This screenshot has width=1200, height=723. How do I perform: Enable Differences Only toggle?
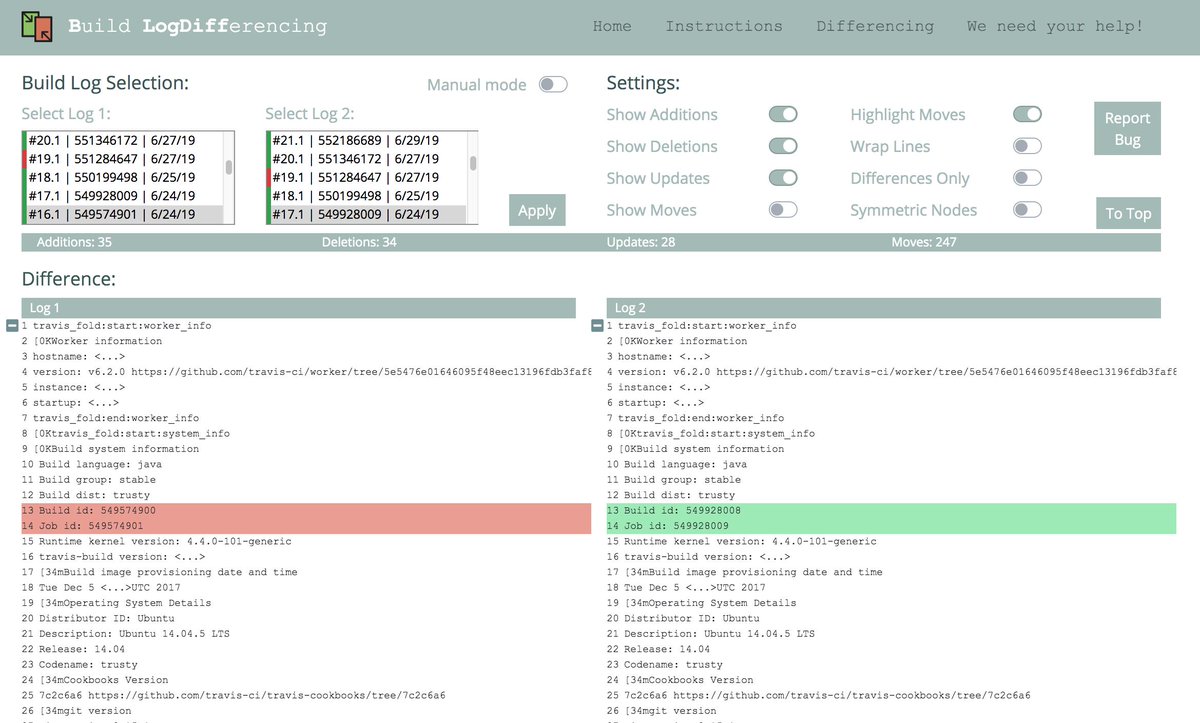(1027, 178)
